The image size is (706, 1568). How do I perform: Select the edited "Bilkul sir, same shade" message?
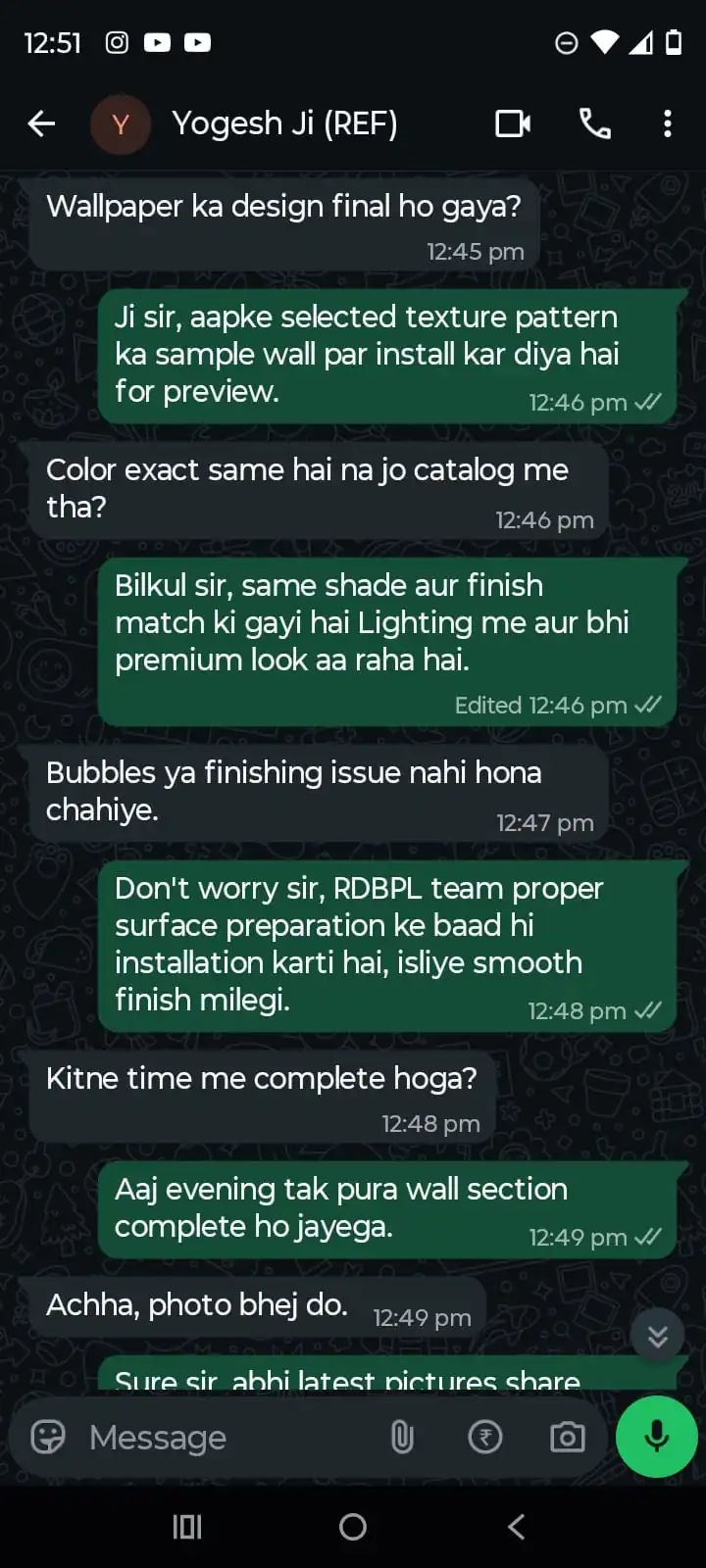coord(388,643)
